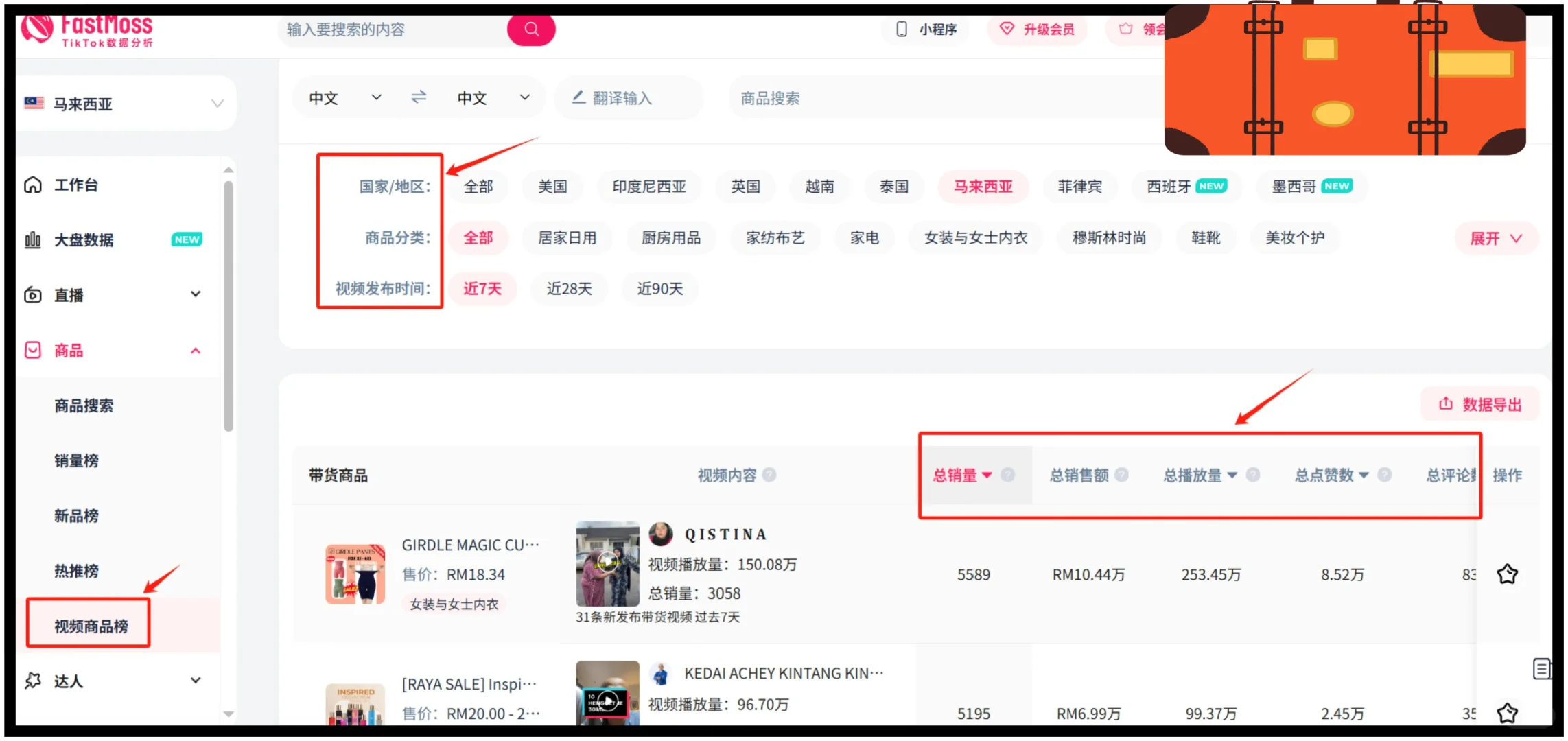Collapse the 商品 sidebar section
Viewport: 1568px width, 741px height.
click(196, 351)
